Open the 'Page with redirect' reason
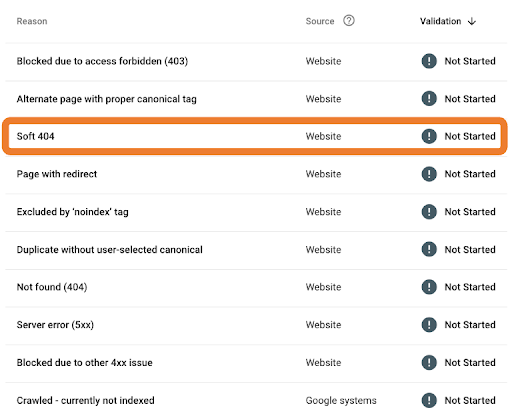512x416 pixels. [x=57, y=174]
